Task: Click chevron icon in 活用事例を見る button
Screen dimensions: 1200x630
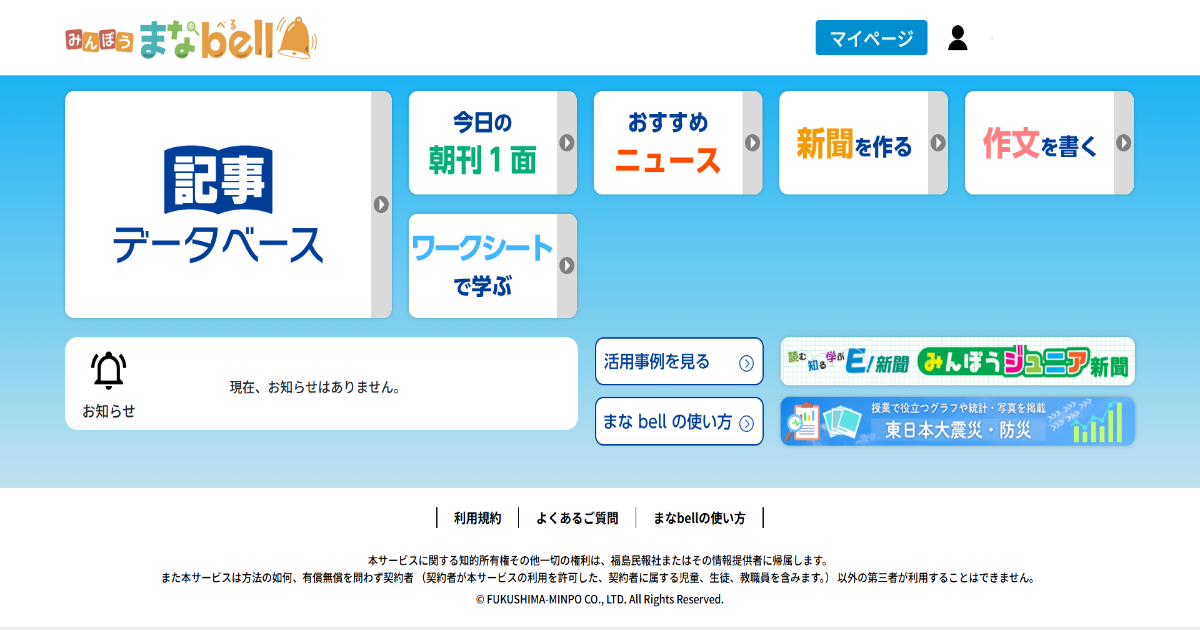Action: (x=746, y=363)
